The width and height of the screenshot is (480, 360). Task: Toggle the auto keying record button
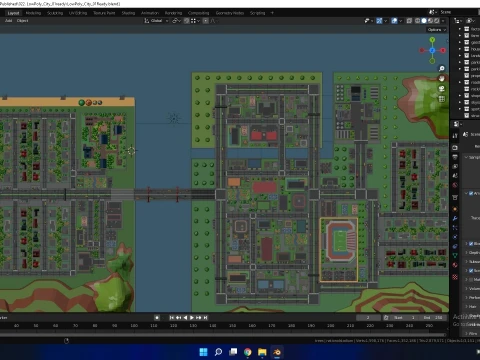tap(157, 318)
